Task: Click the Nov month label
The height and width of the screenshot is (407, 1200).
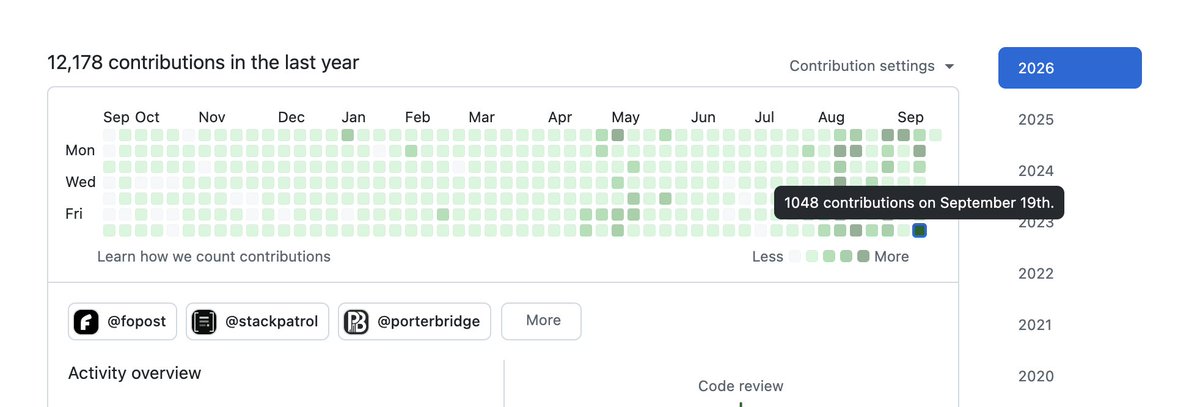Action: tap(212, 117)
